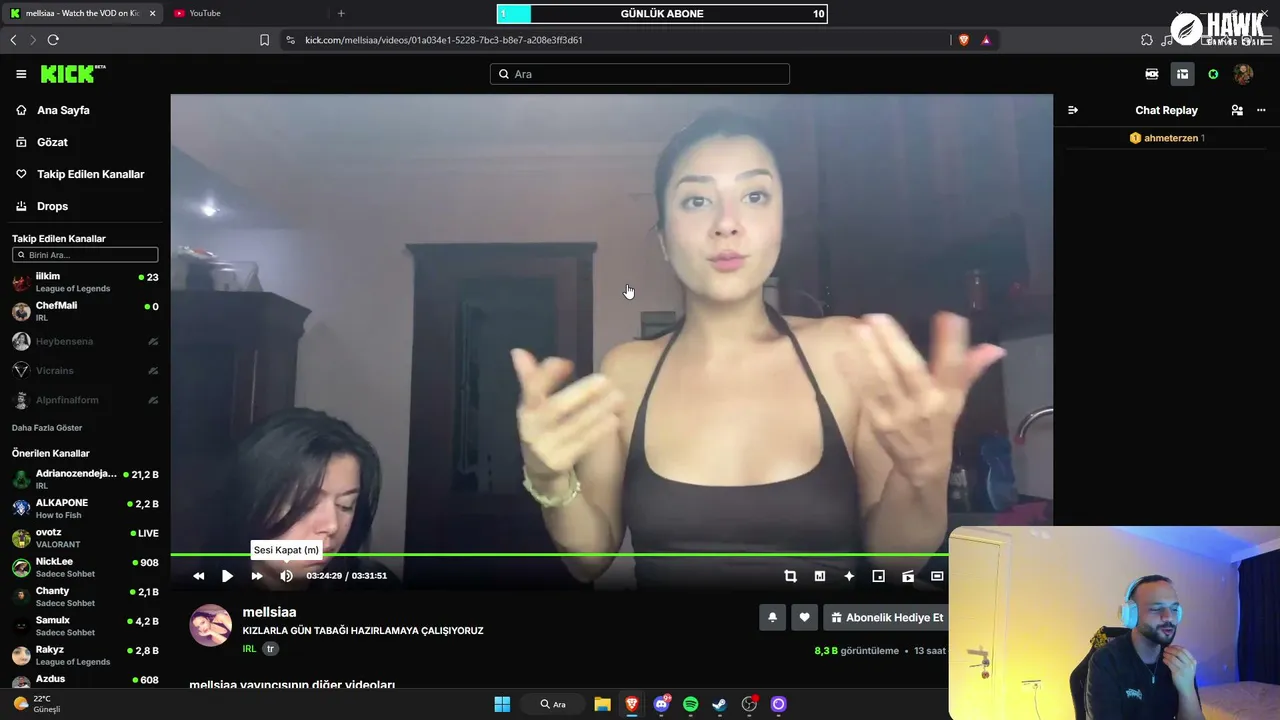
Task: Play the video
Action: point(227,576)
